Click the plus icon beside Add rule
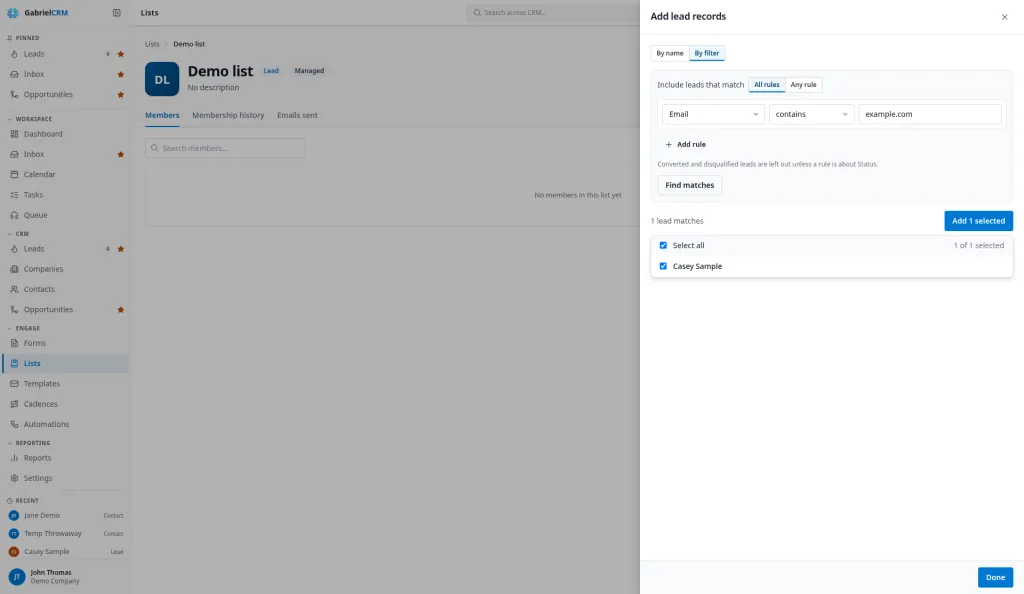1024x594 pixels. point(668,145)
